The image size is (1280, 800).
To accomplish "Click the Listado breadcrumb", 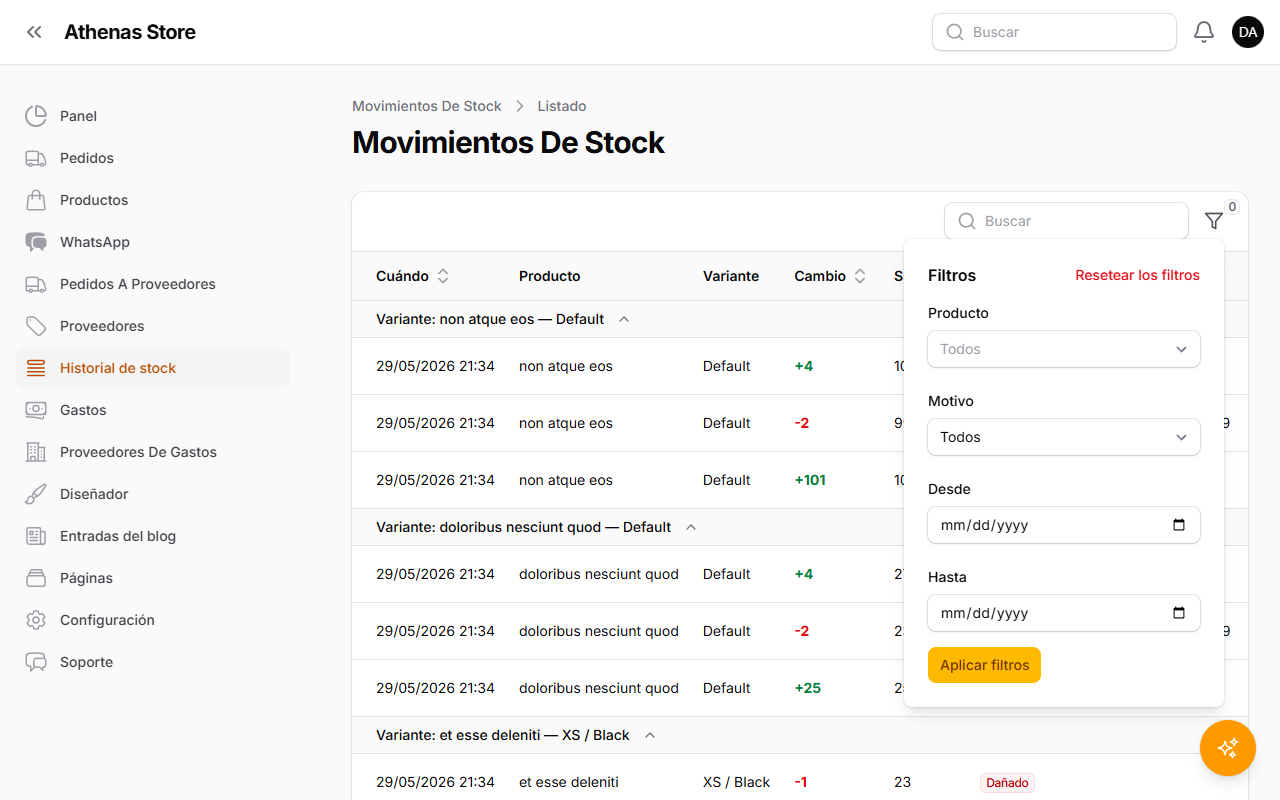I will pos(562,106).
